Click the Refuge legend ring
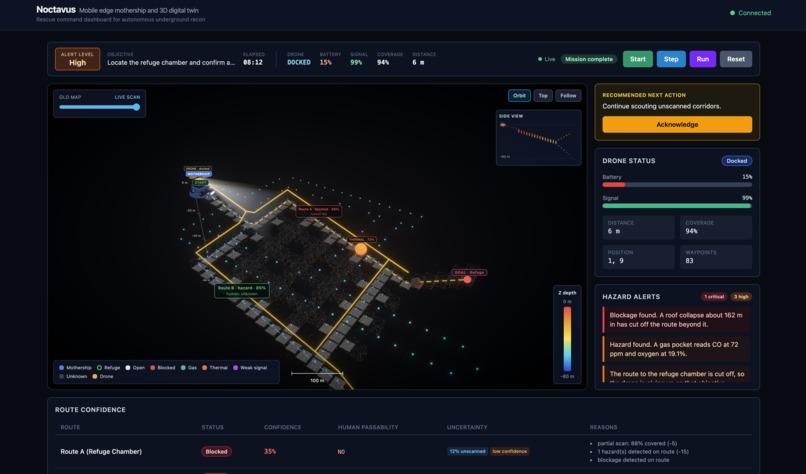 [100, 368]
